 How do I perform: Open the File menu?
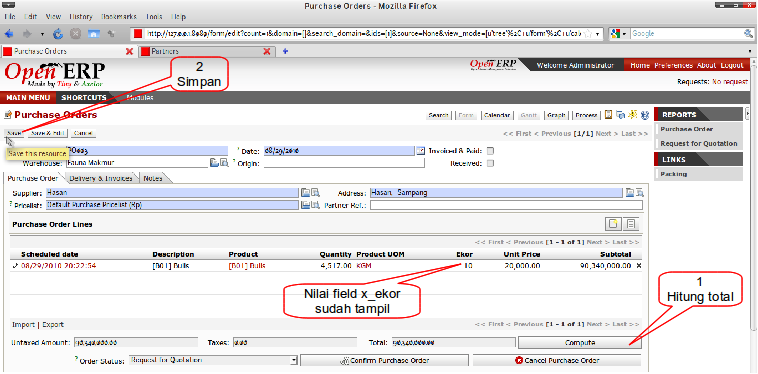[x=9, y=16]
